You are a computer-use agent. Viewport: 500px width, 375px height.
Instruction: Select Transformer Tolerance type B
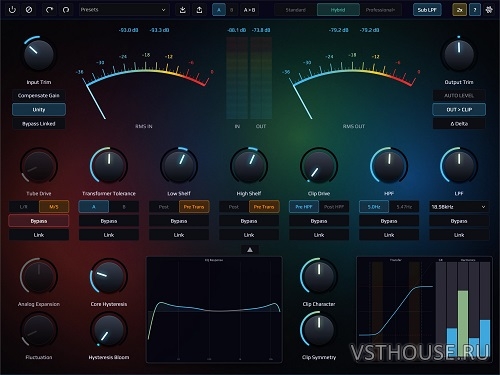pyautogui.click(x=124, y=207)
